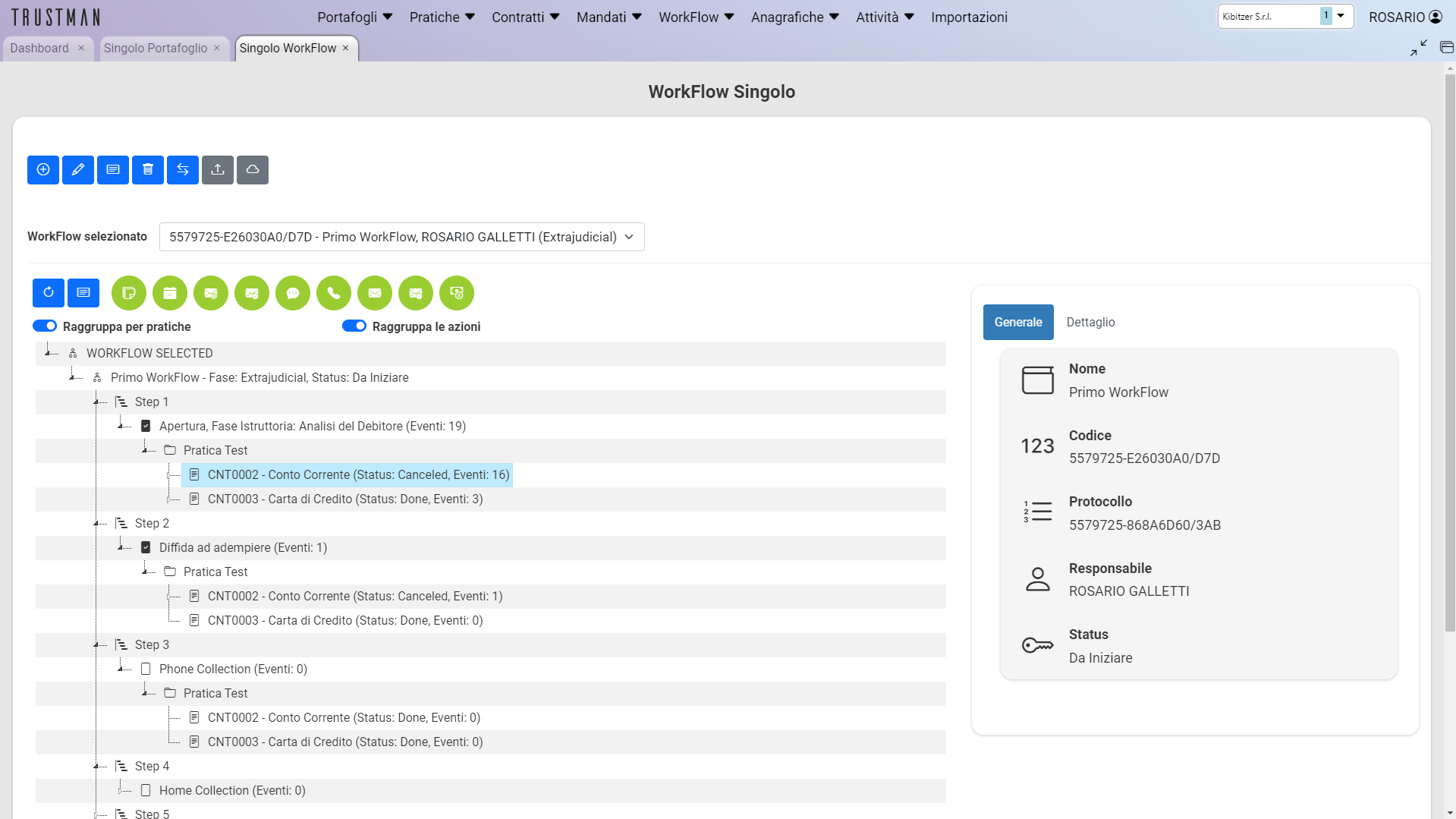1456x819 pixels.
Task: Collapse the Step 3 tree node
Action: point(97,645)
